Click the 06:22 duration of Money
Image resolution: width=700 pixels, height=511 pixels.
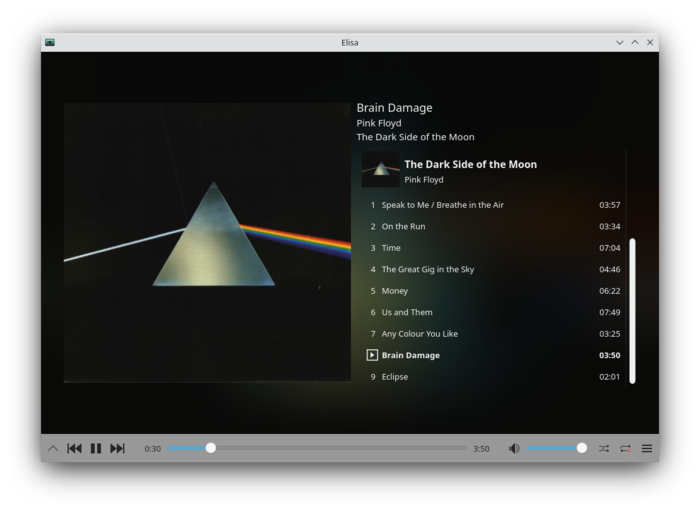[x=609, y=291]
